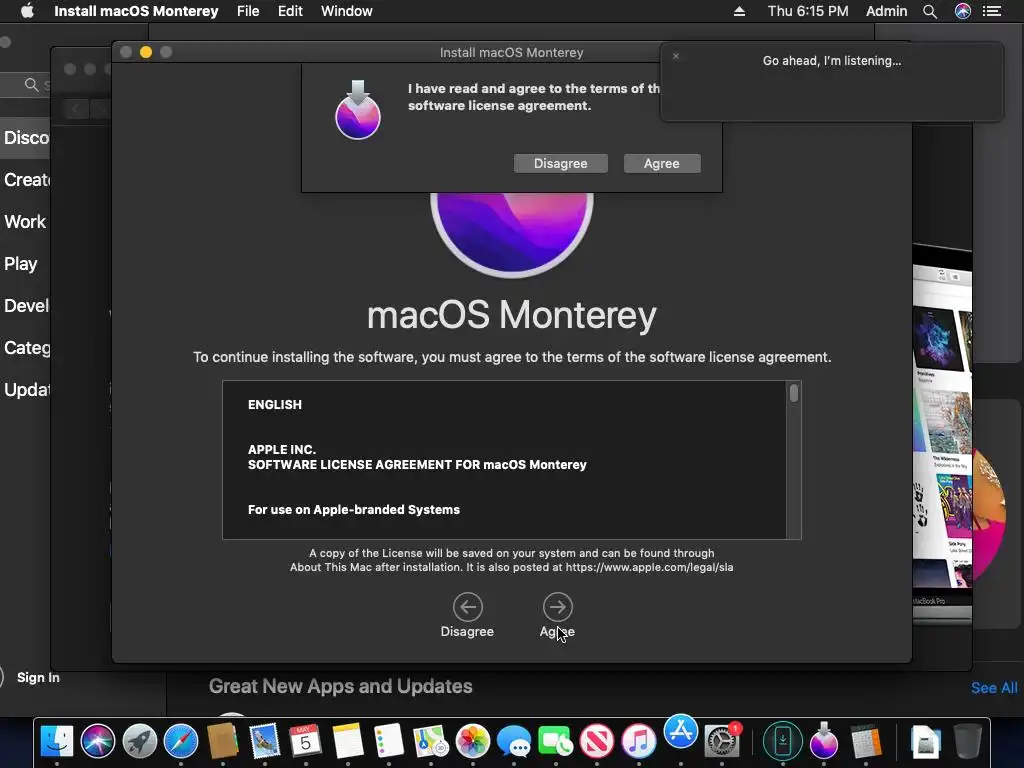1024x768 pixels.
Task: Click the Siri icon in the menu bar
Action: (x=963, y=11)
